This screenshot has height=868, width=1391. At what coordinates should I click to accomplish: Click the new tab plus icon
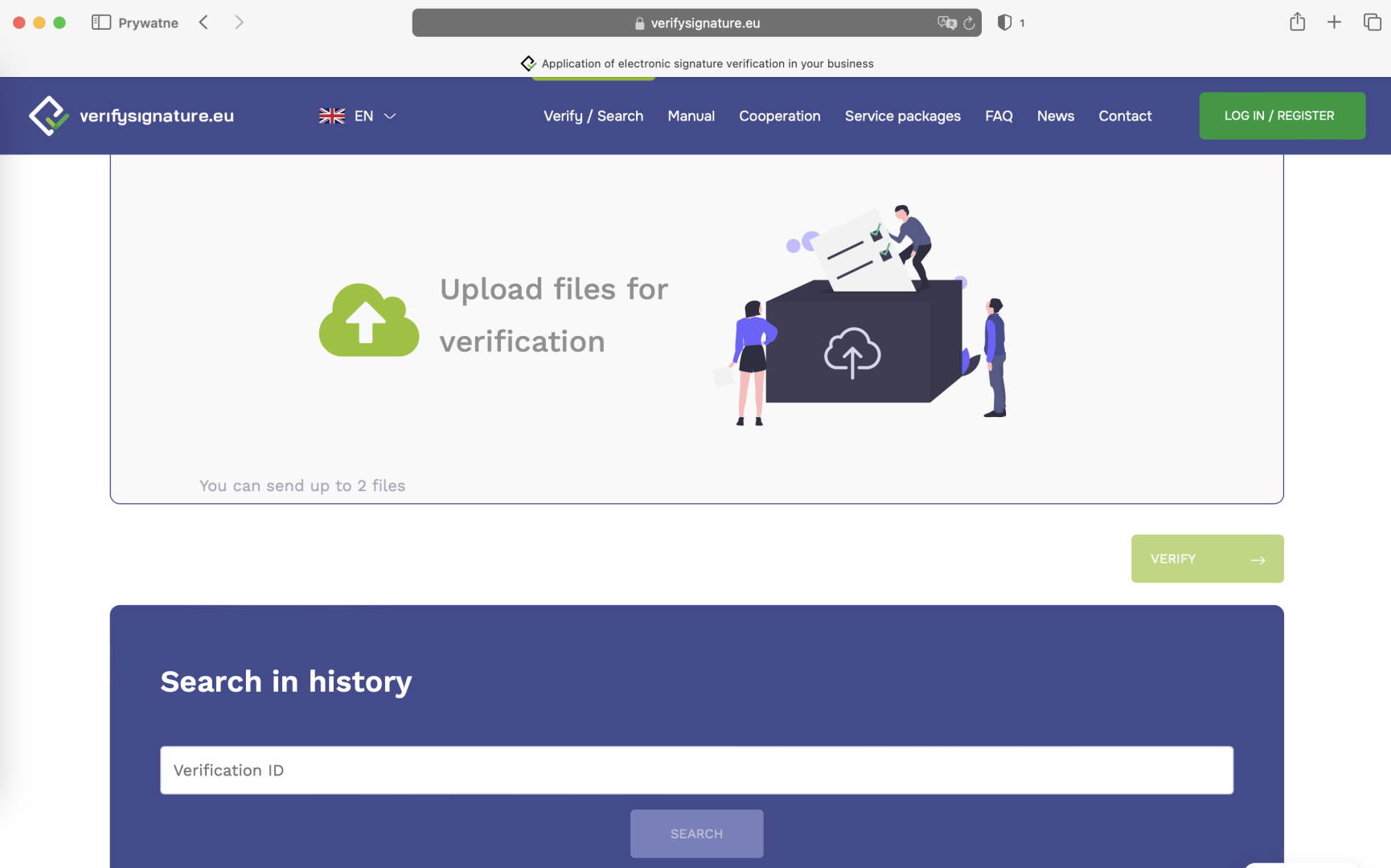coord(1334,22)
